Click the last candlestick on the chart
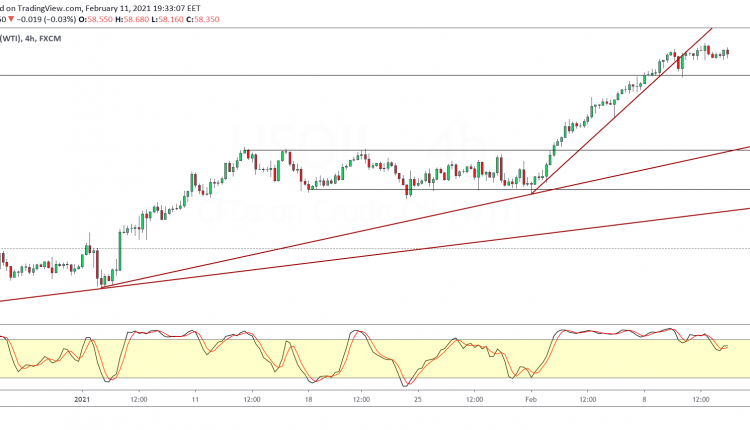750x430 pixels. (727, 53)
